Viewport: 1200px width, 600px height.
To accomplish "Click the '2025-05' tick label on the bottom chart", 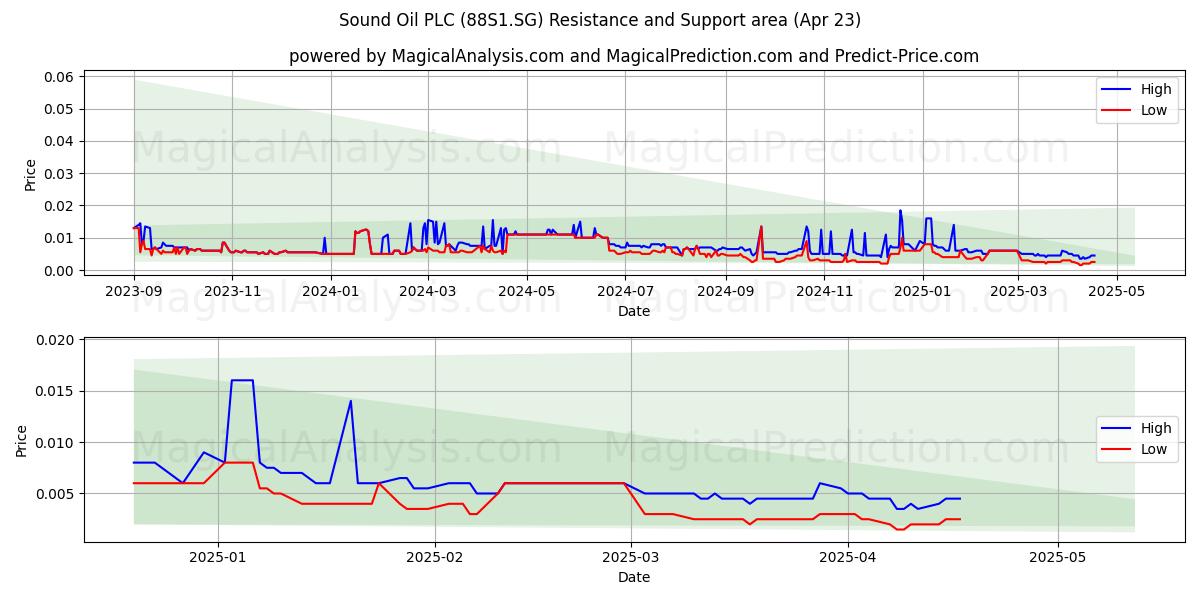I will 1058,557.
